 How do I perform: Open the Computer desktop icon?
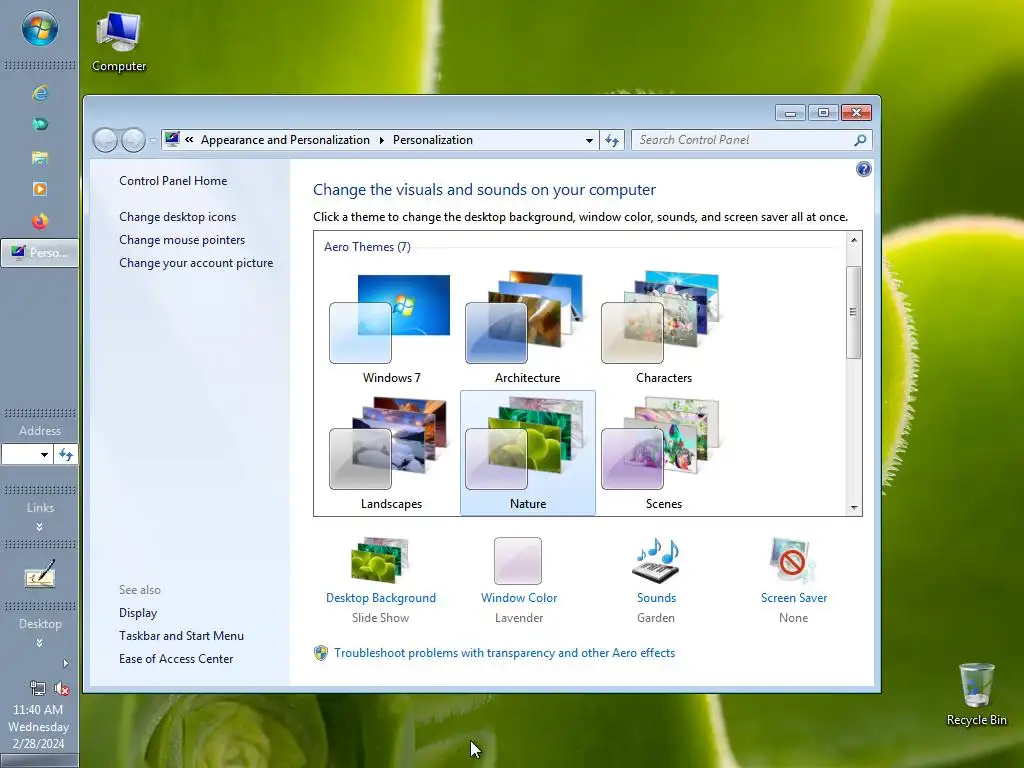tap(119, 42)
